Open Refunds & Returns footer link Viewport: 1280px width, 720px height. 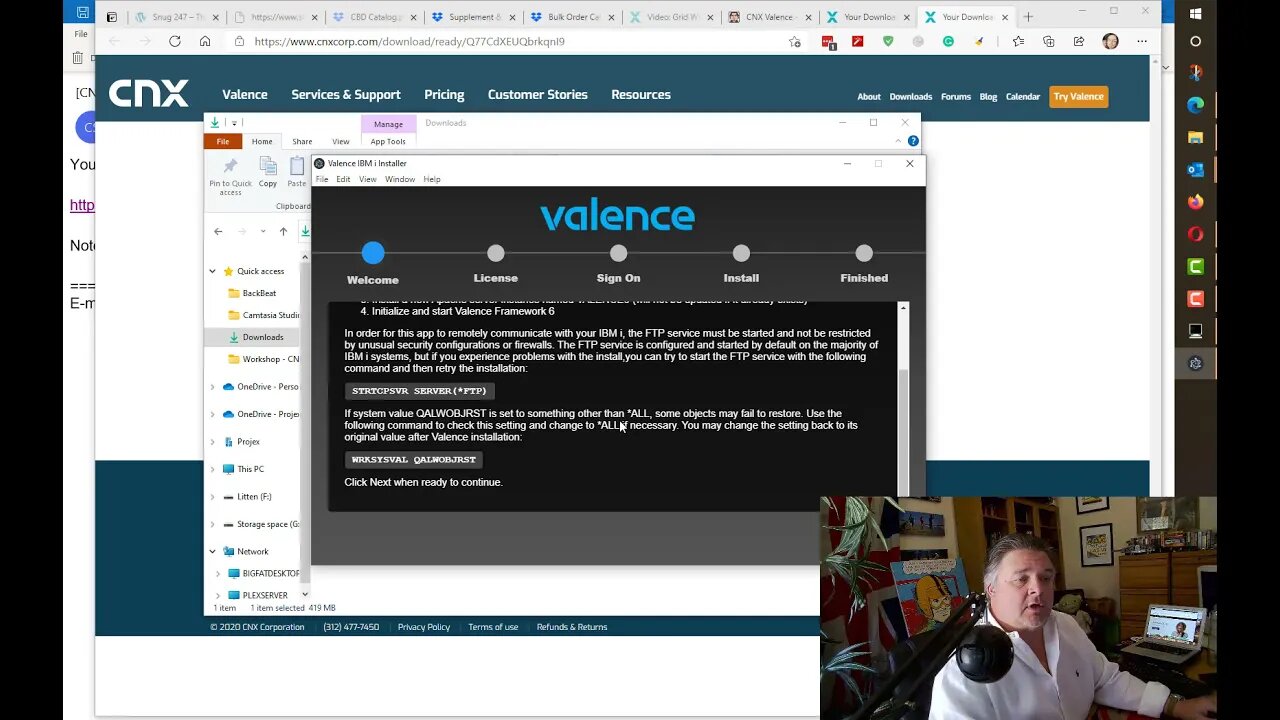click(572, 627)
